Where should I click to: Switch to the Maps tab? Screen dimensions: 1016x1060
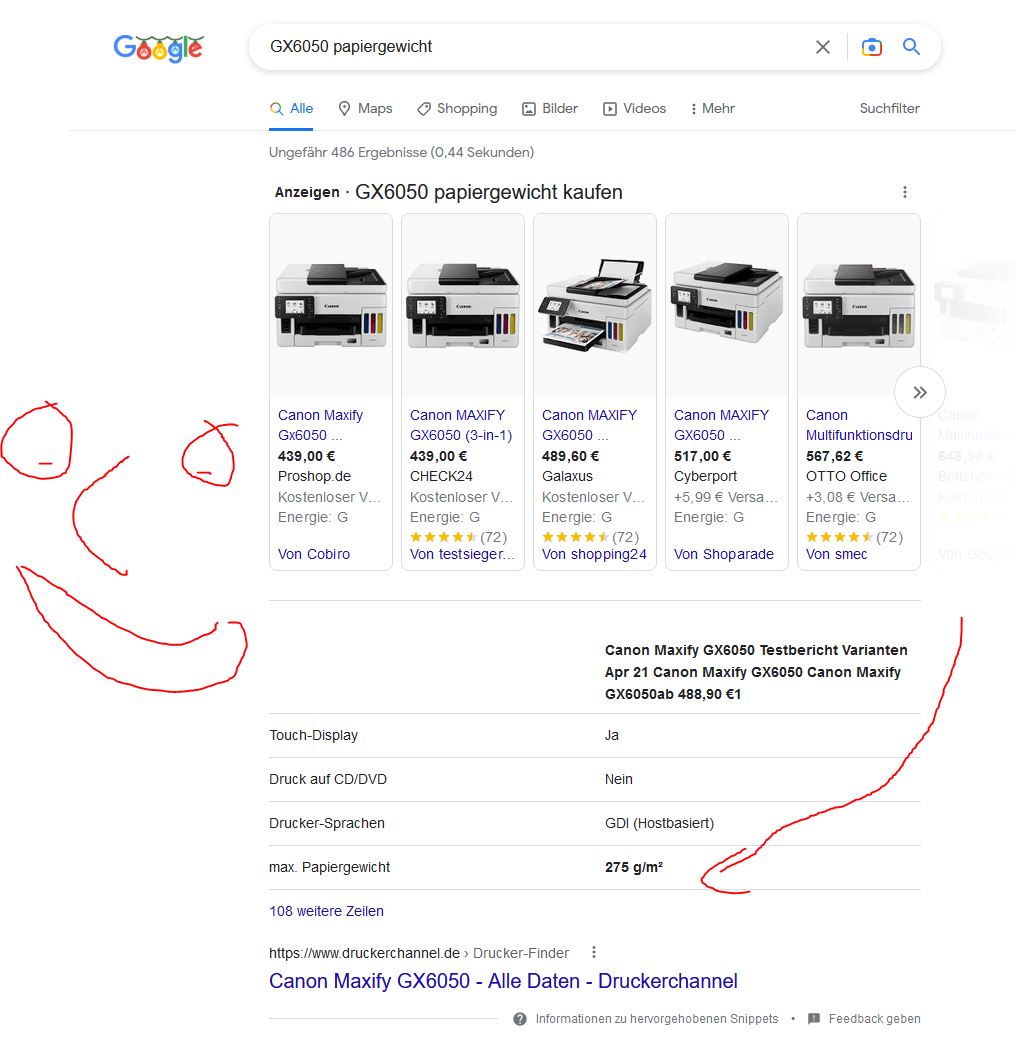click(365, 108)
